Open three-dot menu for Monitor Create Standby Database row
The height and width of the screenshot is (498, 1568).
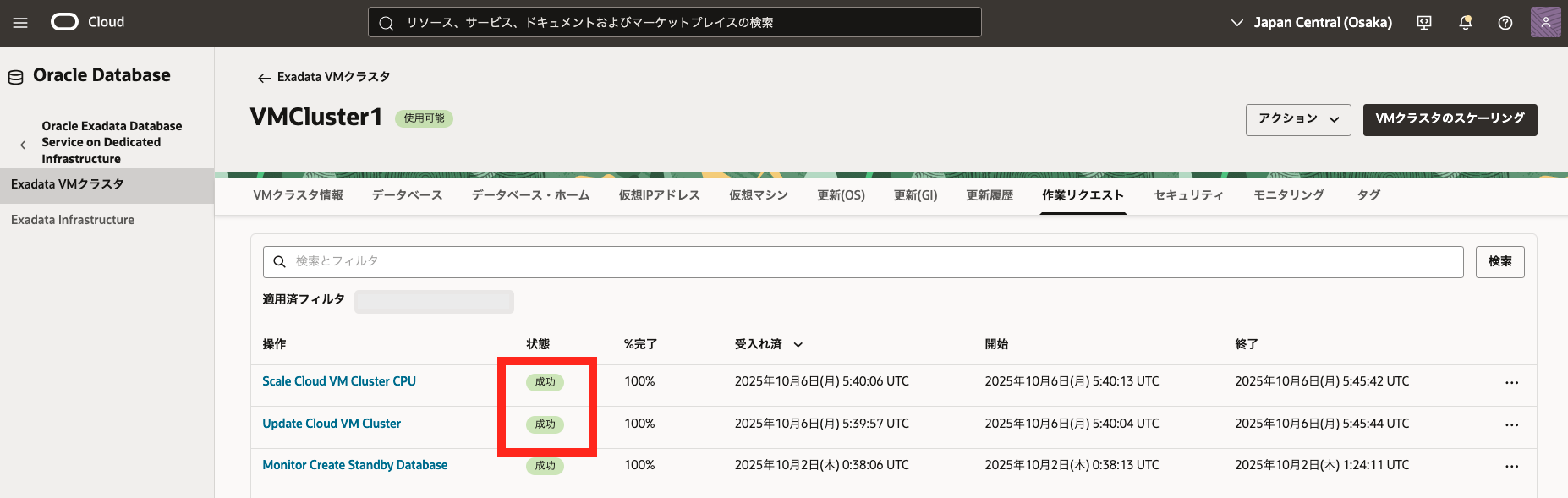coord(1511,467)
